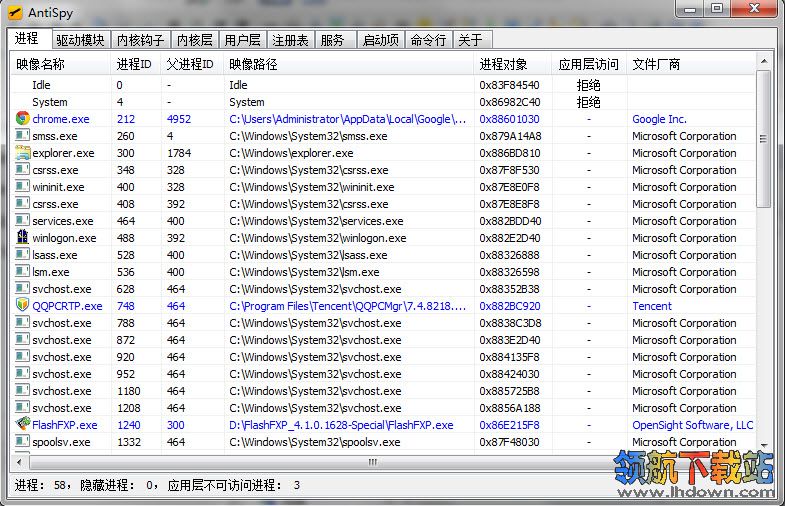Image resolution: width=785 pixels, height=506 pixels.
Task: Click the FlashFXP.exe process icon
Action: click(23, 424)
